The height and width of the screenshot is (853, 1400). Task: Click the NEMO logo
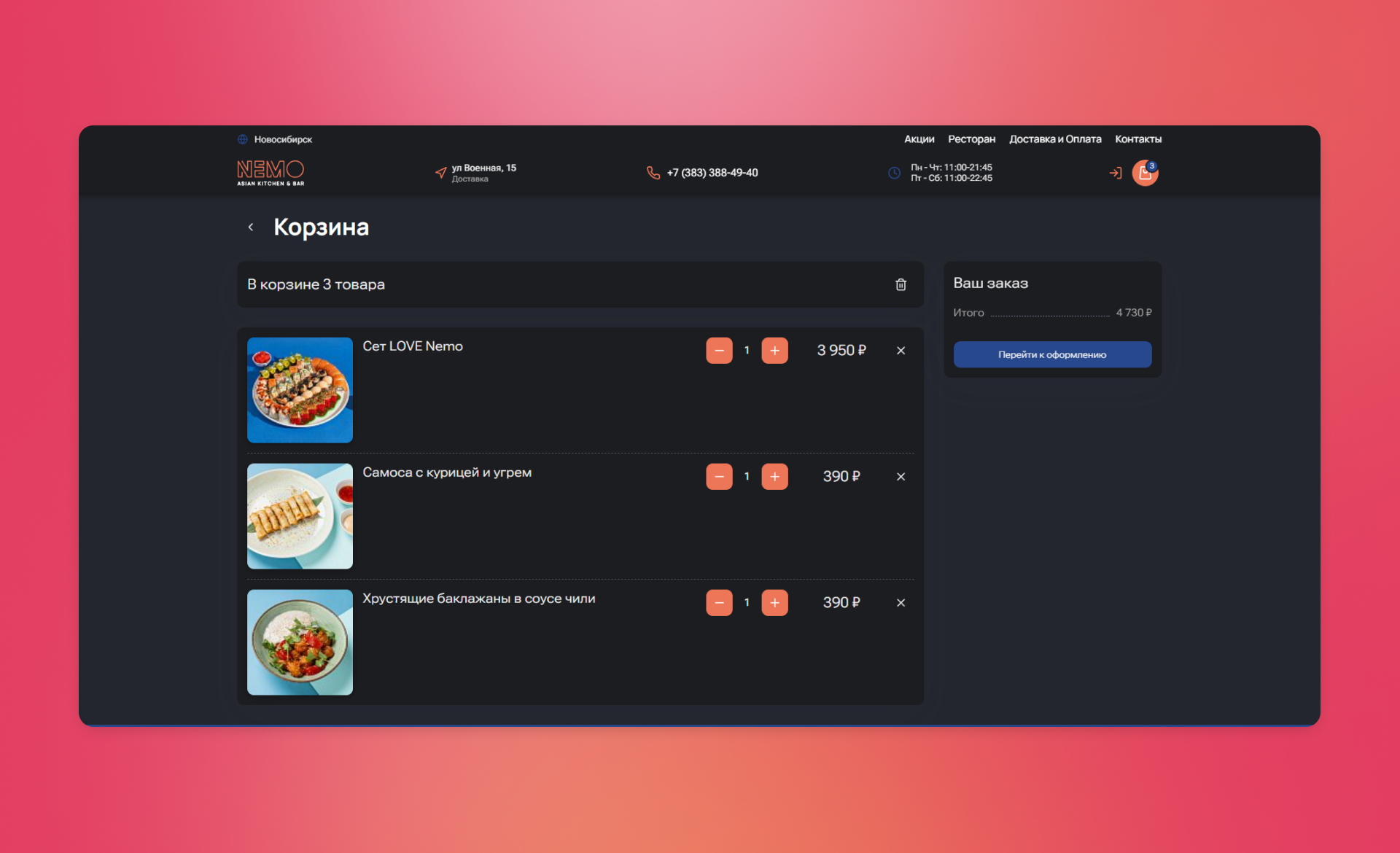(x=271, y=173)
